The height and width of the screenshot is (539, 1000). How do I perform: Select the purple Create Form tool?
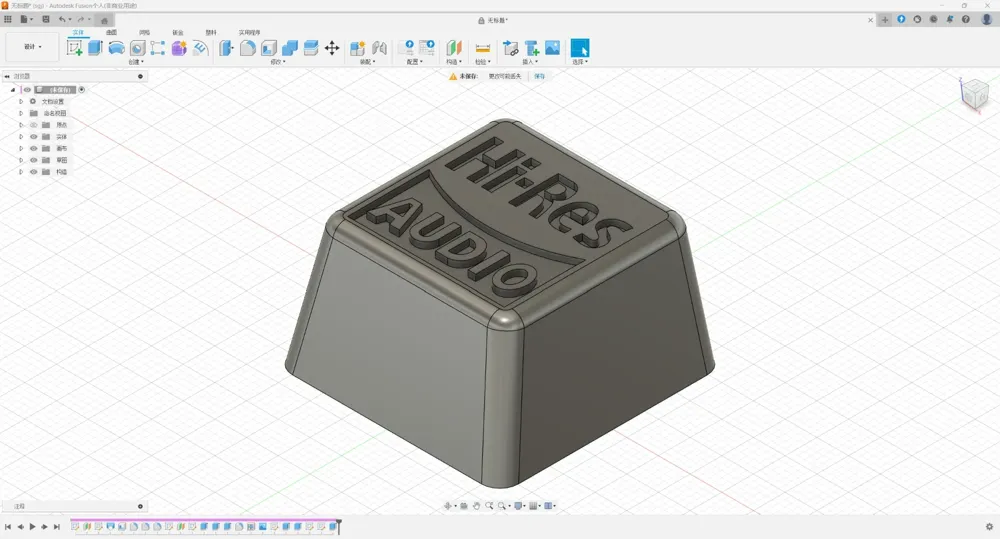pos(179,48)
